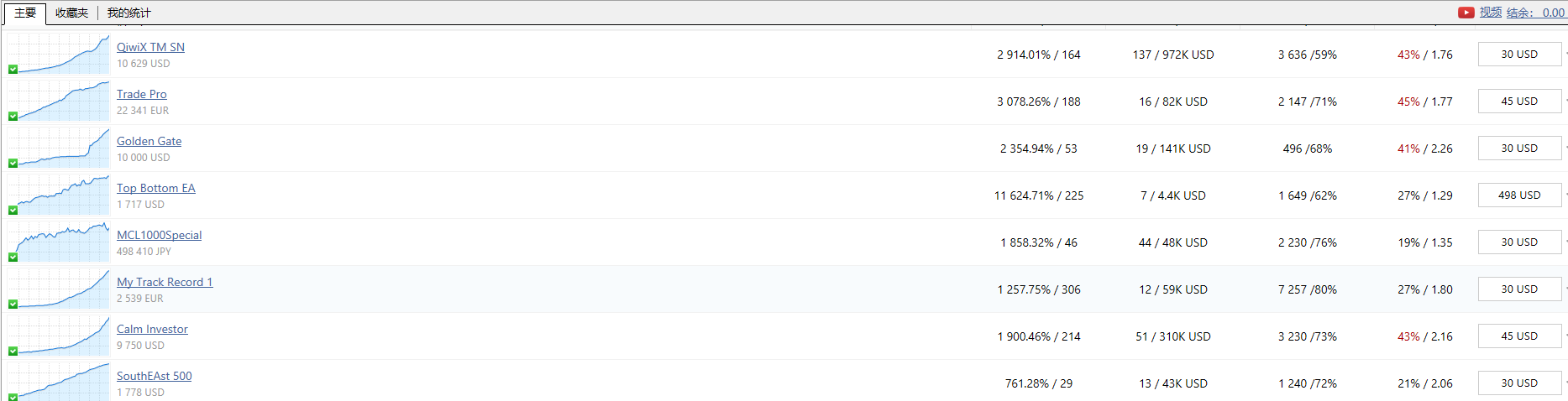
Task: Open the Golden Gate signal link
Action: click(149, 141)
